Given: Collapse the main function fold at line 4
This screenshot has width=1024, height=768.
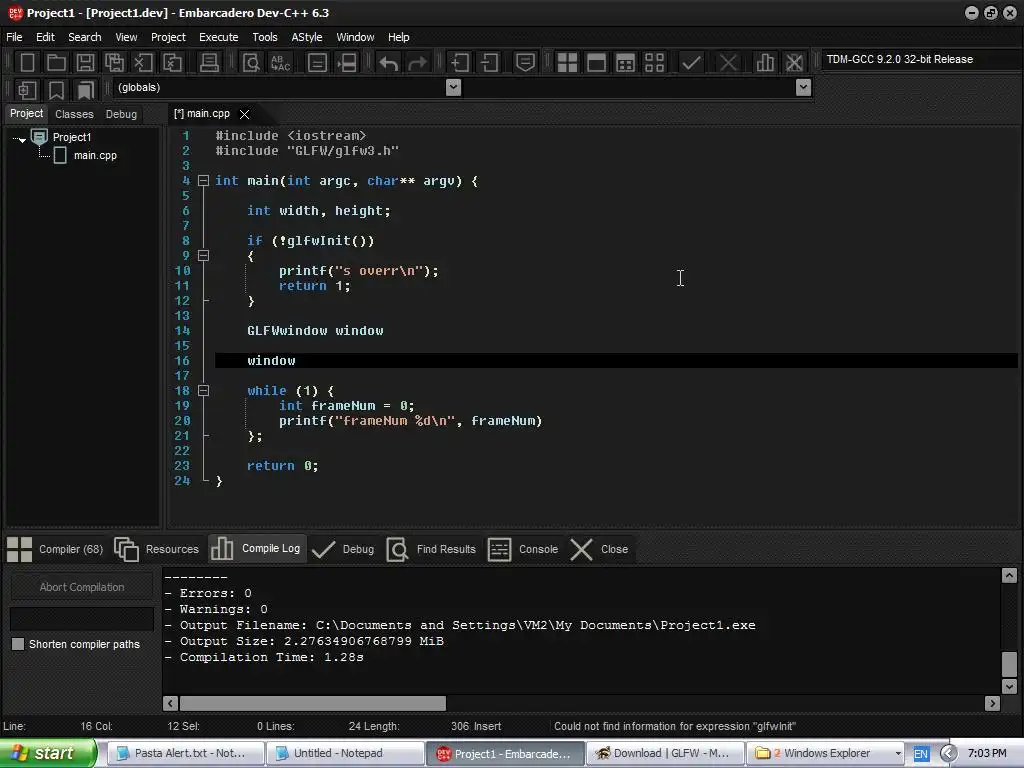Looking at the screenshot, I should pos(203,180).
